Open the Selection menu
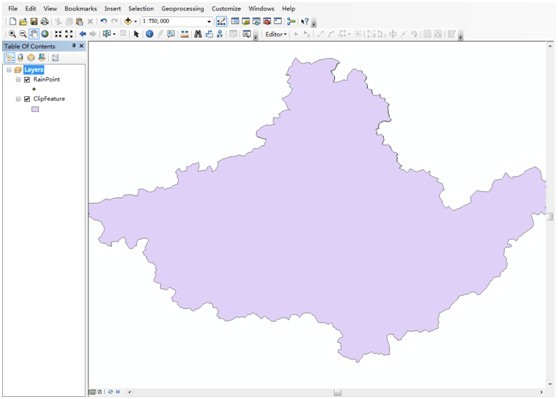Screen dimensions: 558x399 tap(141, 9)
